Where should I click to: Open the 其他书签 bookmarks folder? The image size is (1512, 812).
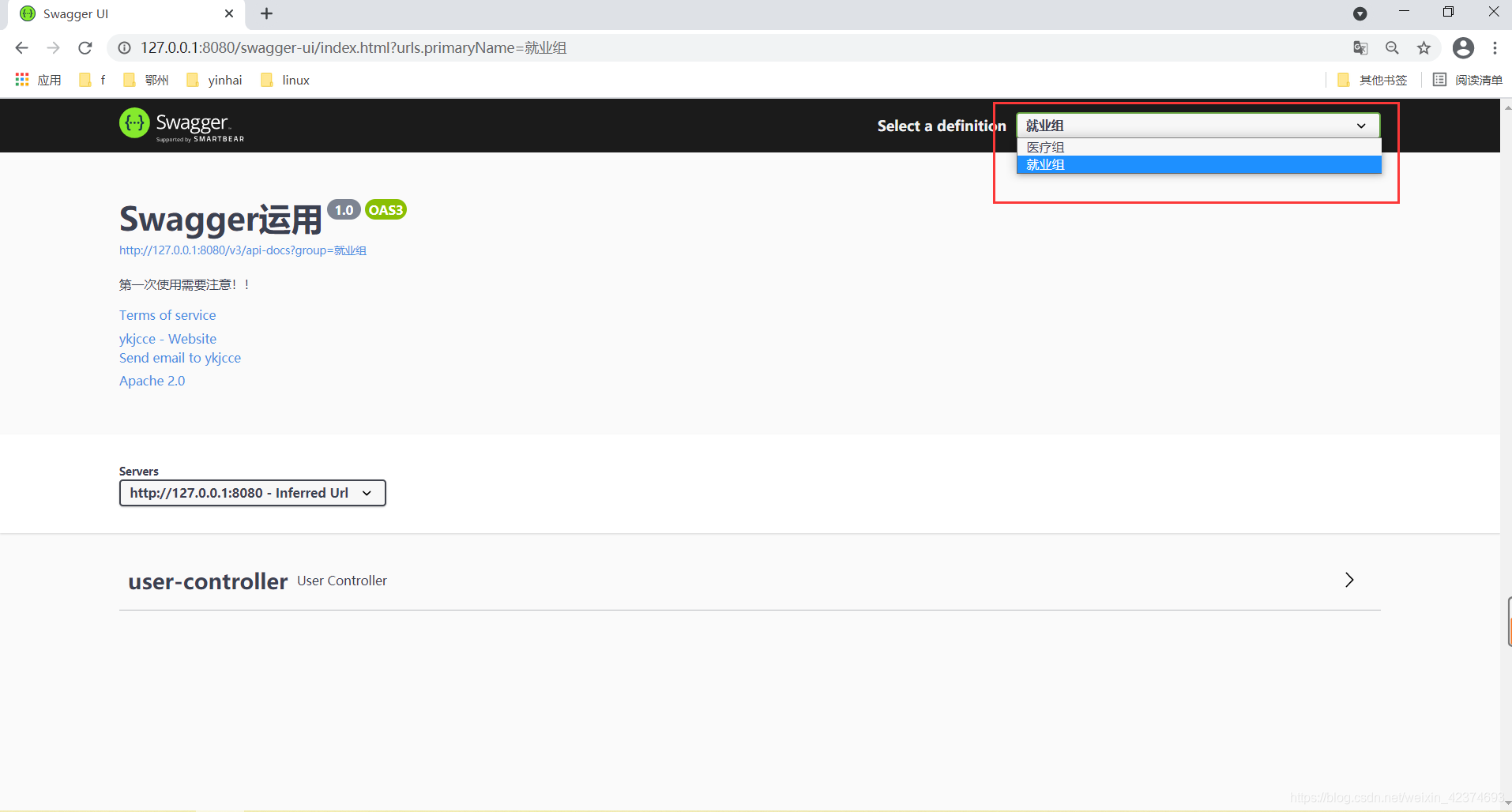click(1372, 80)
